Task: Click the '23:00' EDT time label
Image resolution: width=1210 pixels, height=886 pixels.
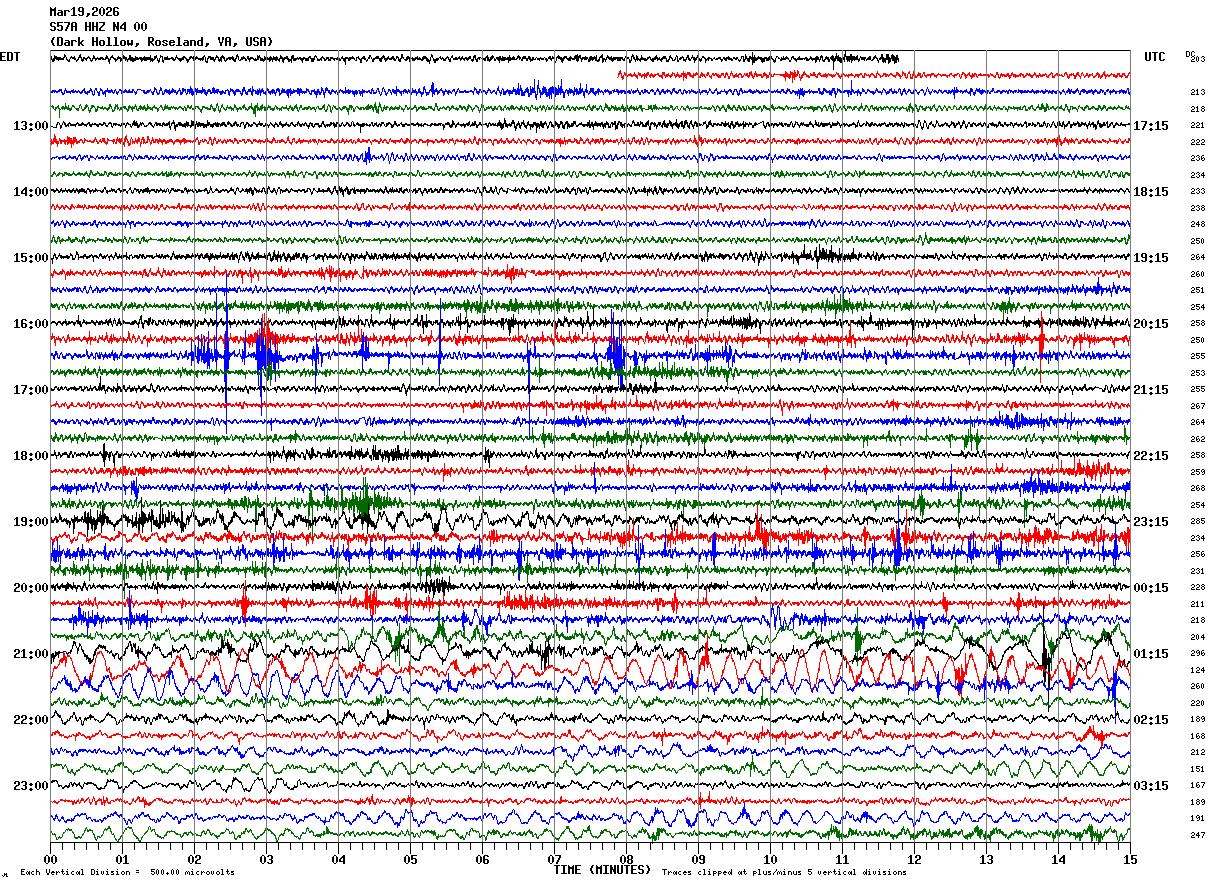Action: point(30,785)
